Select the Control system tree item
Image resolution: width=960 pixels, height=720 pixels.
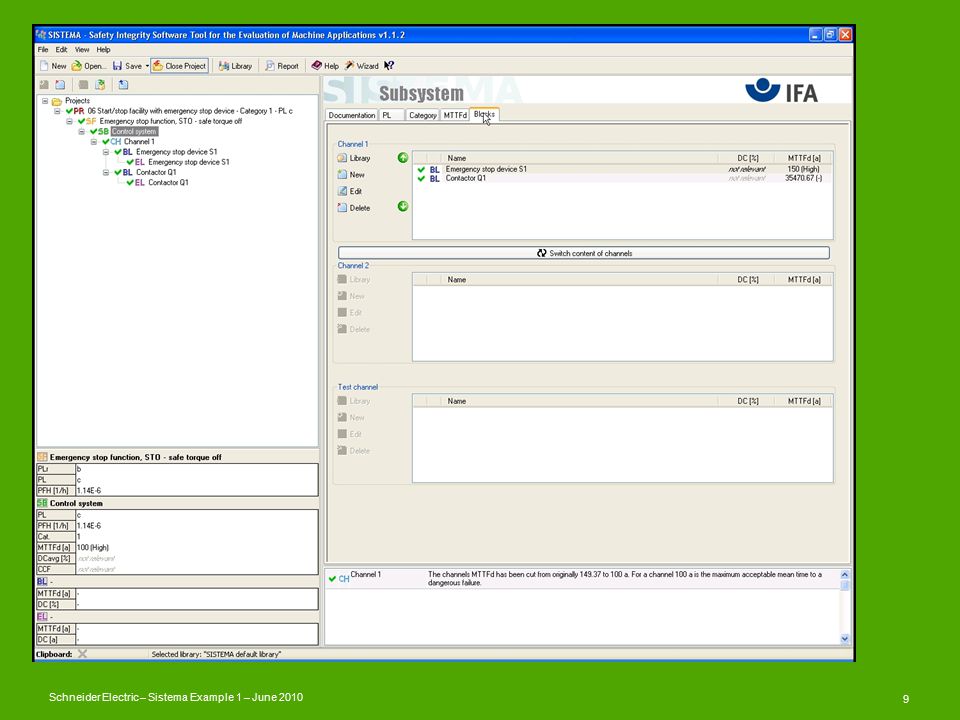[x=134, y=132]
